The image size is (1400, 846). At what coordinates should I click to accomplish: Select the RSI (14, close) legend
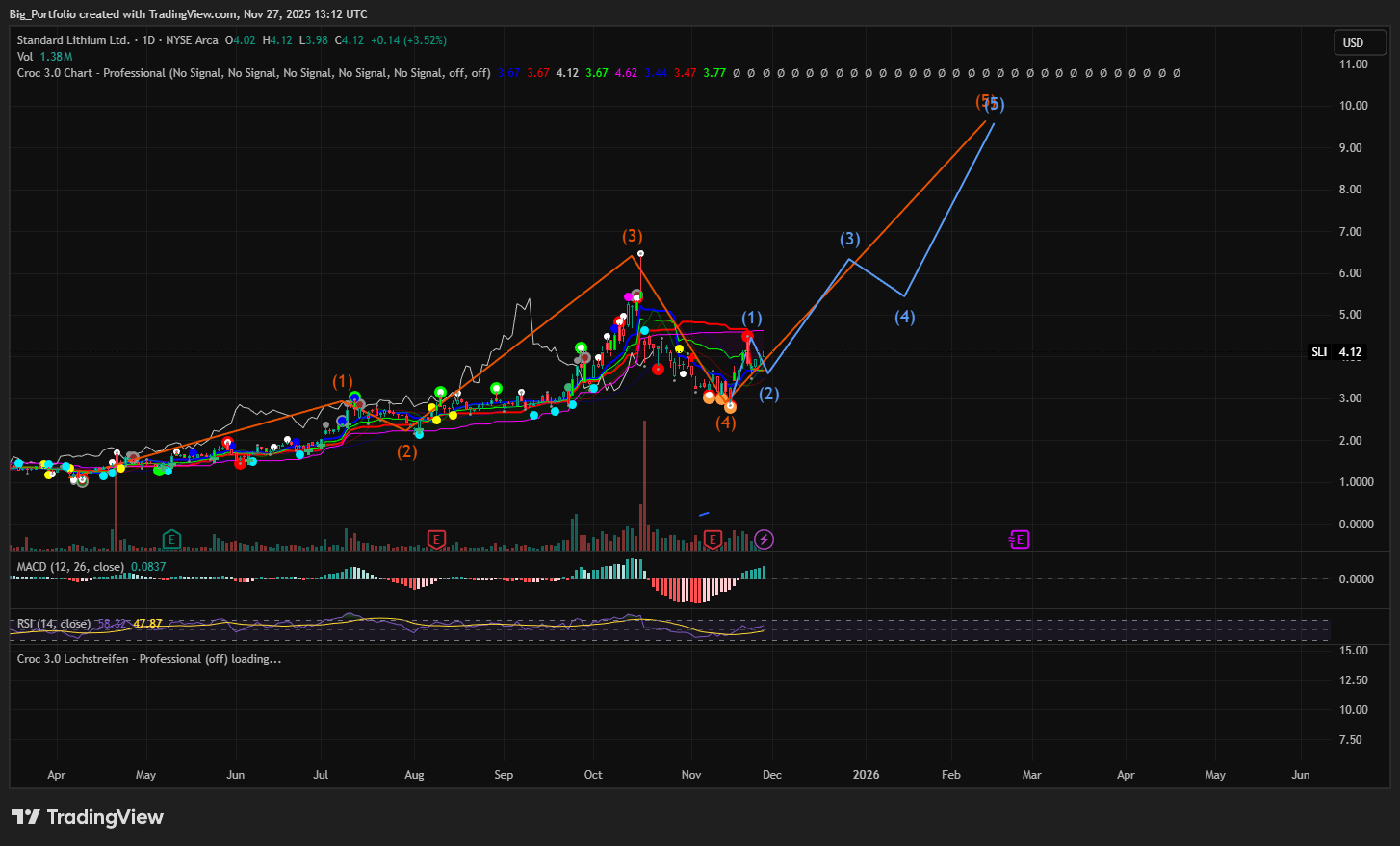54,624
